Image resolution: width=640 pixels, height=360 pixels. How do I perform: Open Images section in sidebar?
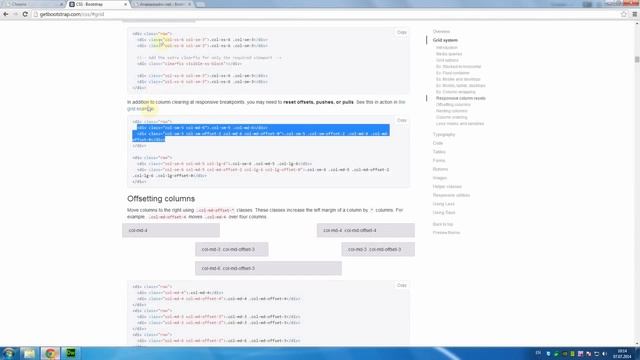pyautogui.click(x=440, y=178)
